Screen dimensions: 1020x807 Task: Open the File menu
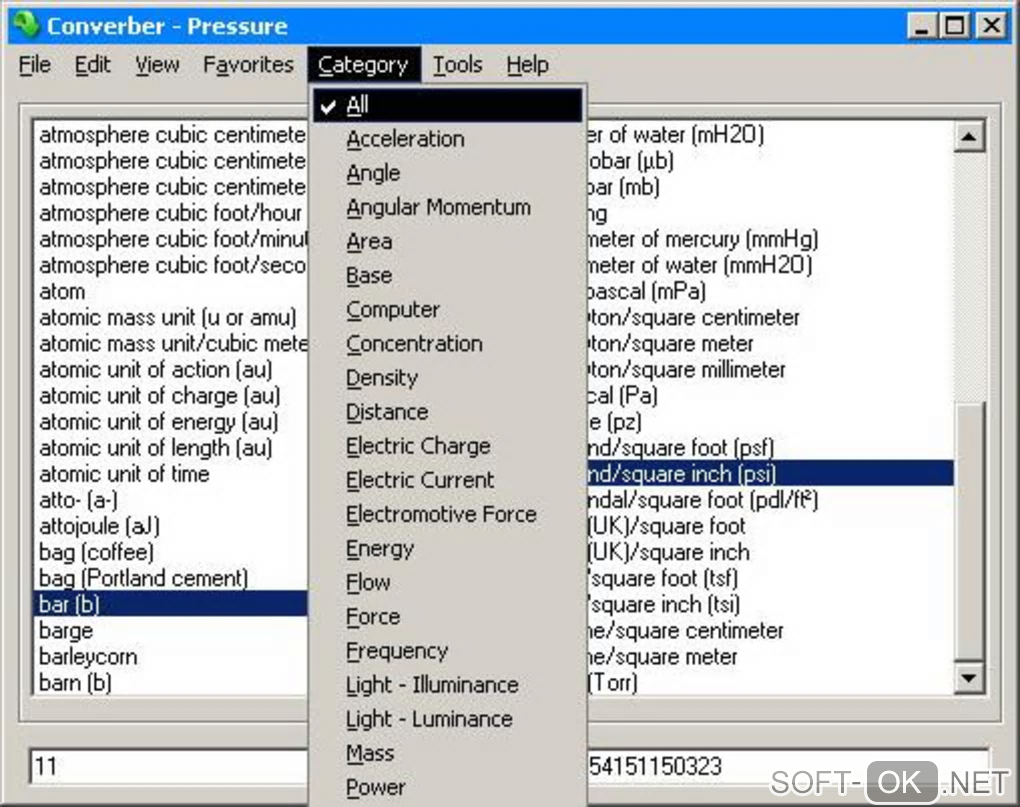point(34,64)
